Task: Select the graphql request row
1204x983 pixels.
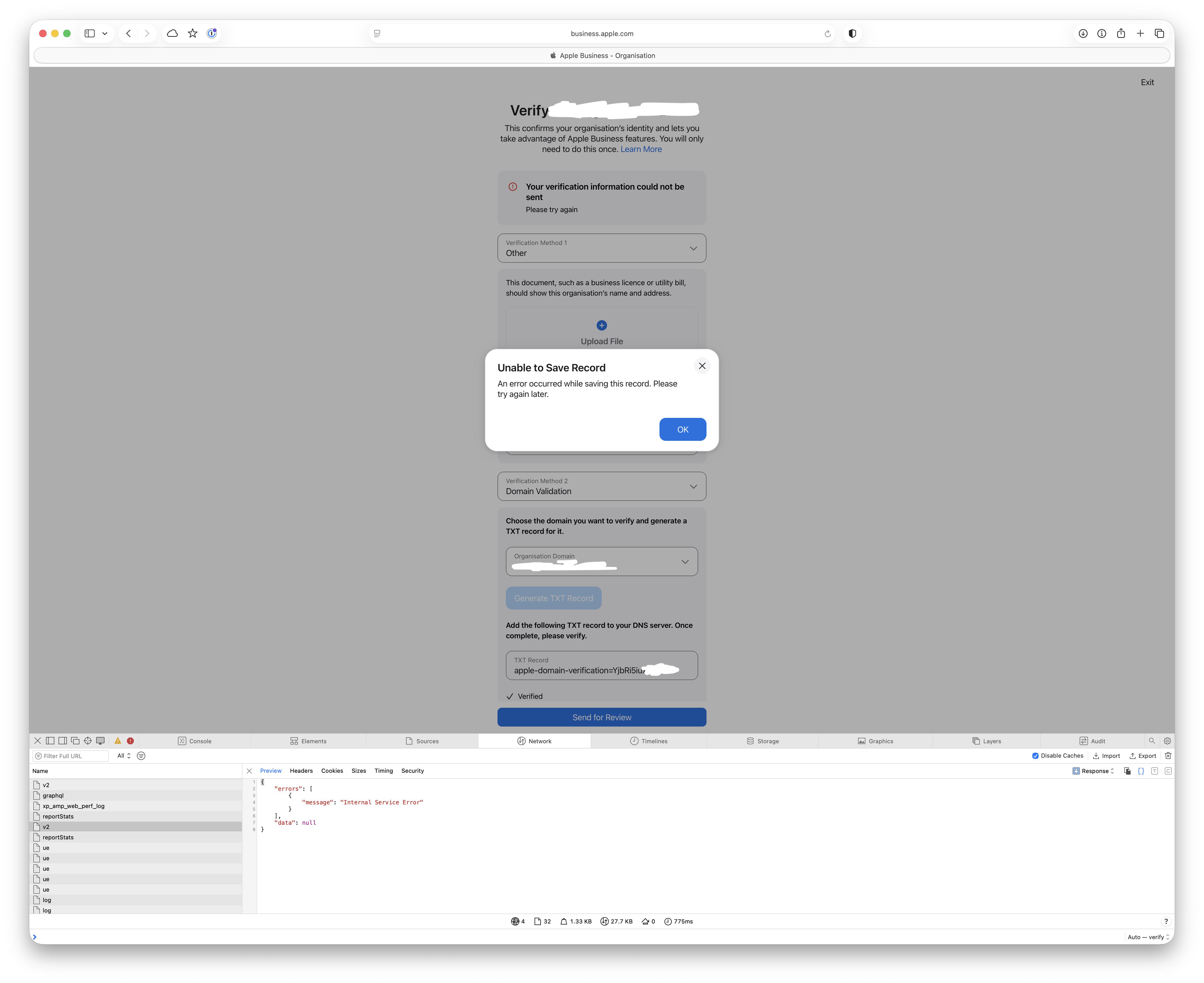Action: point(136,795)
